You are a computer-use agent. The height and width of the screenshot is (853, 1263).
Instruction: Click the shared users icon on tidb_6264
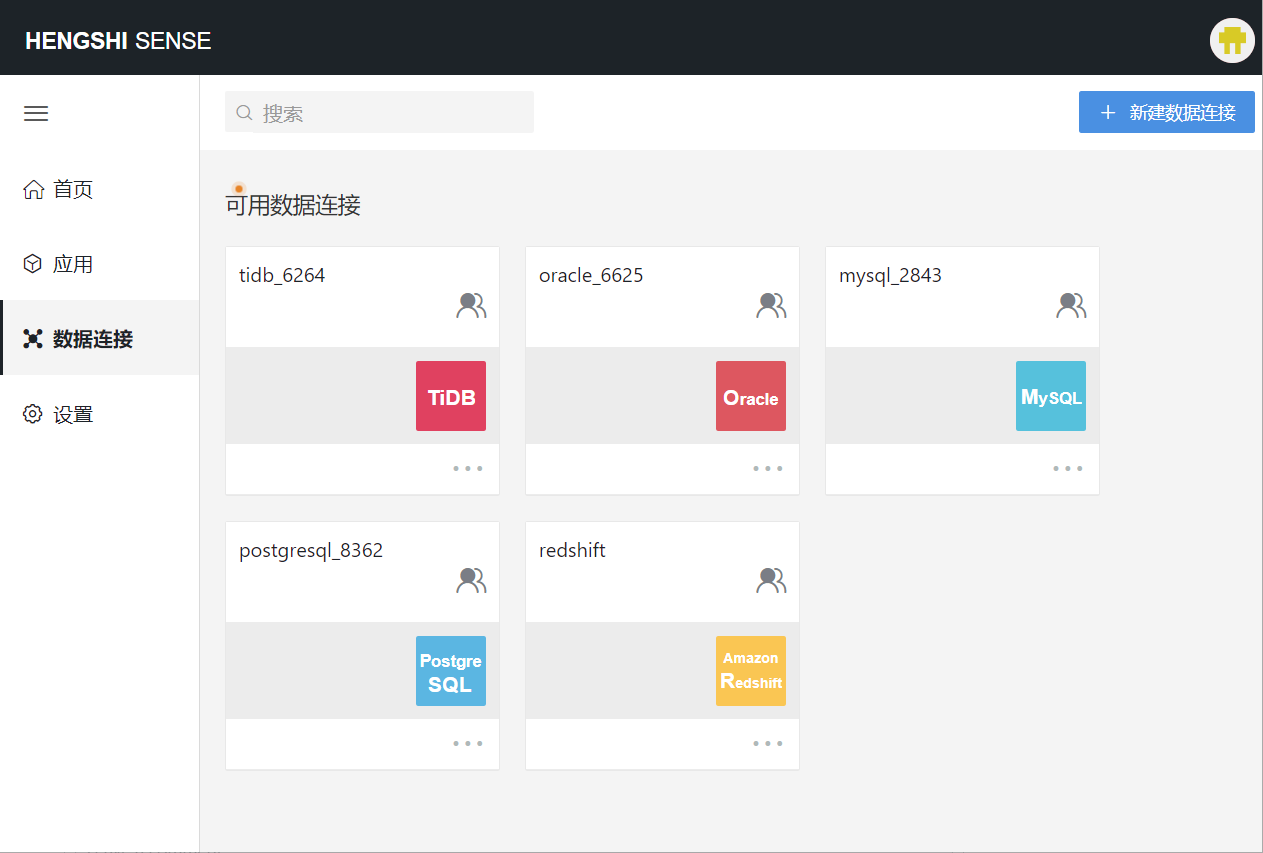[471, 305]
